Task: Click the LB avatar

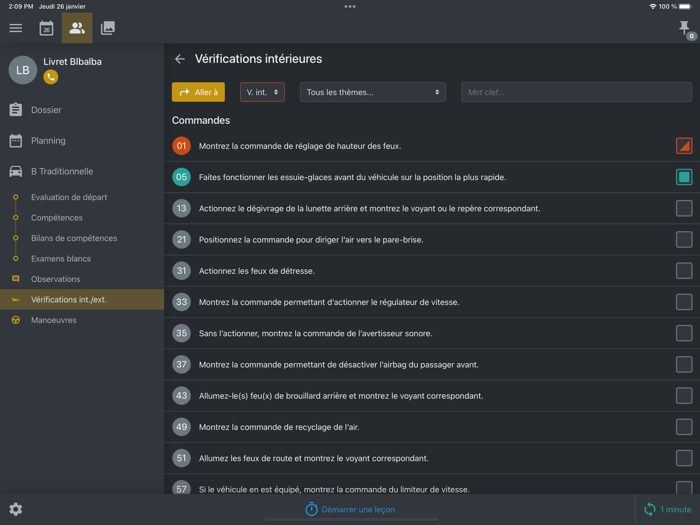Action: point(23,70)
